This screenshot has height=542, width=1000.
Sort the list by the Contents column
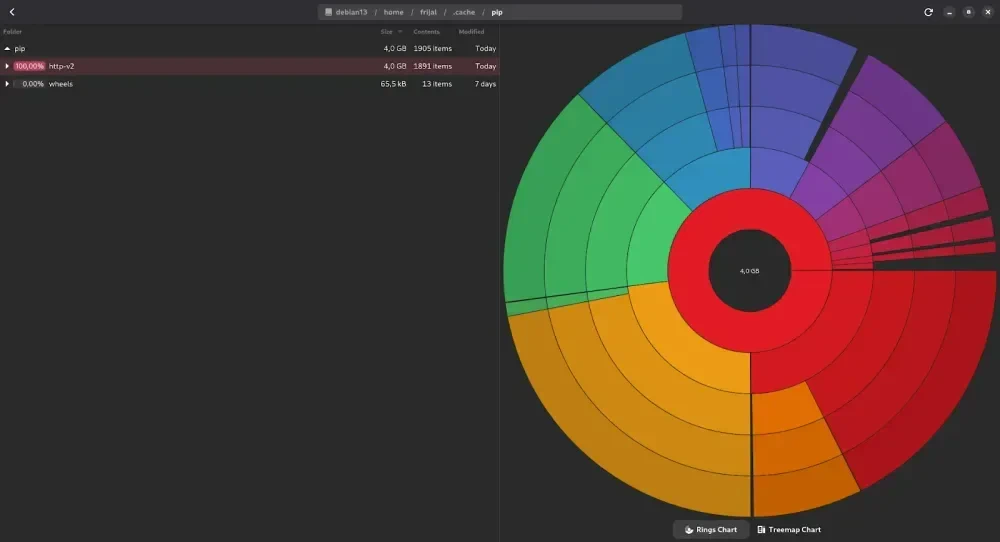pyautogui.click(x=426, y=32)
